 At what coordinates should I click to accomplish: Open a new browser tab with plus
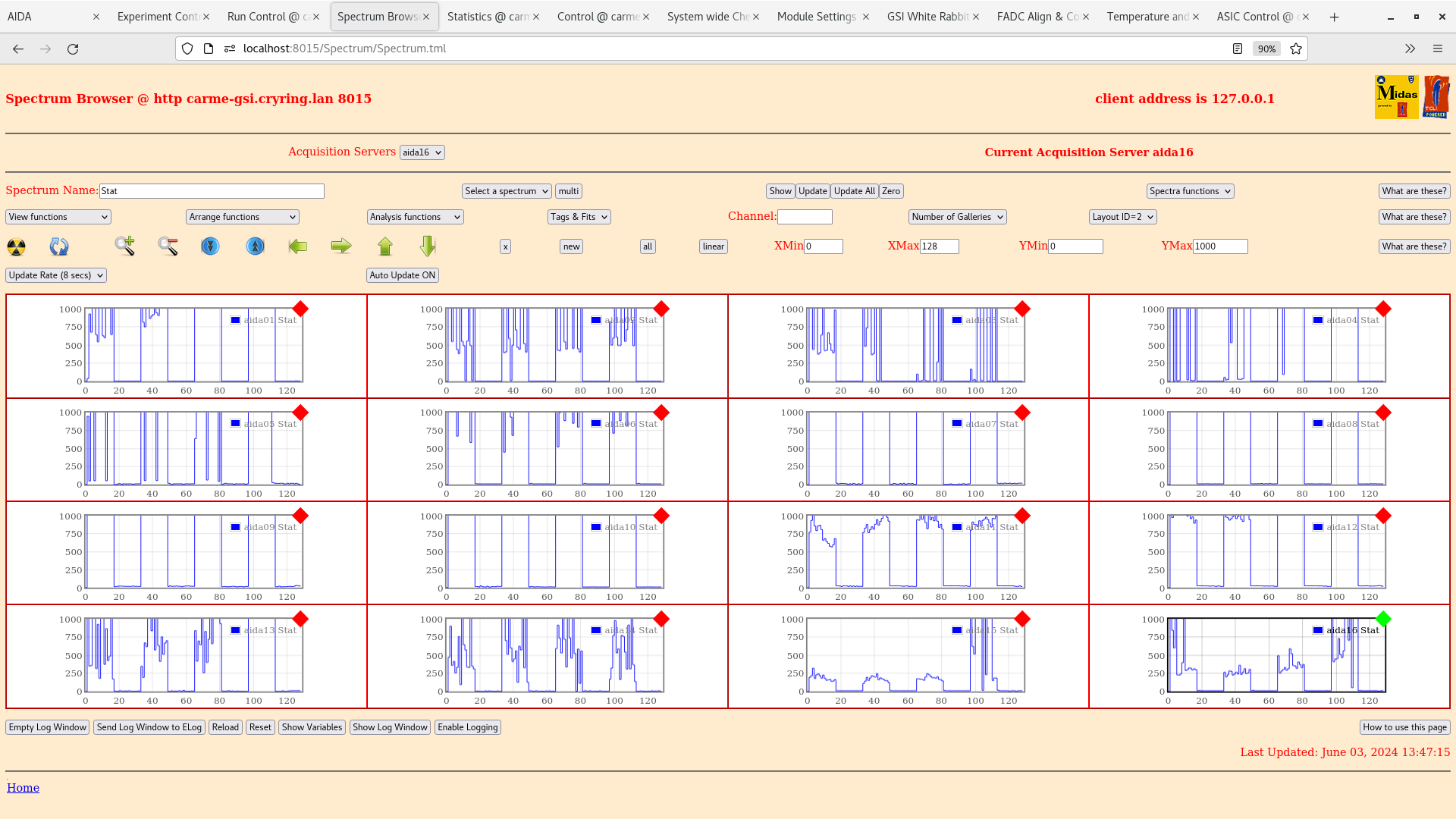coord(1334,17)
